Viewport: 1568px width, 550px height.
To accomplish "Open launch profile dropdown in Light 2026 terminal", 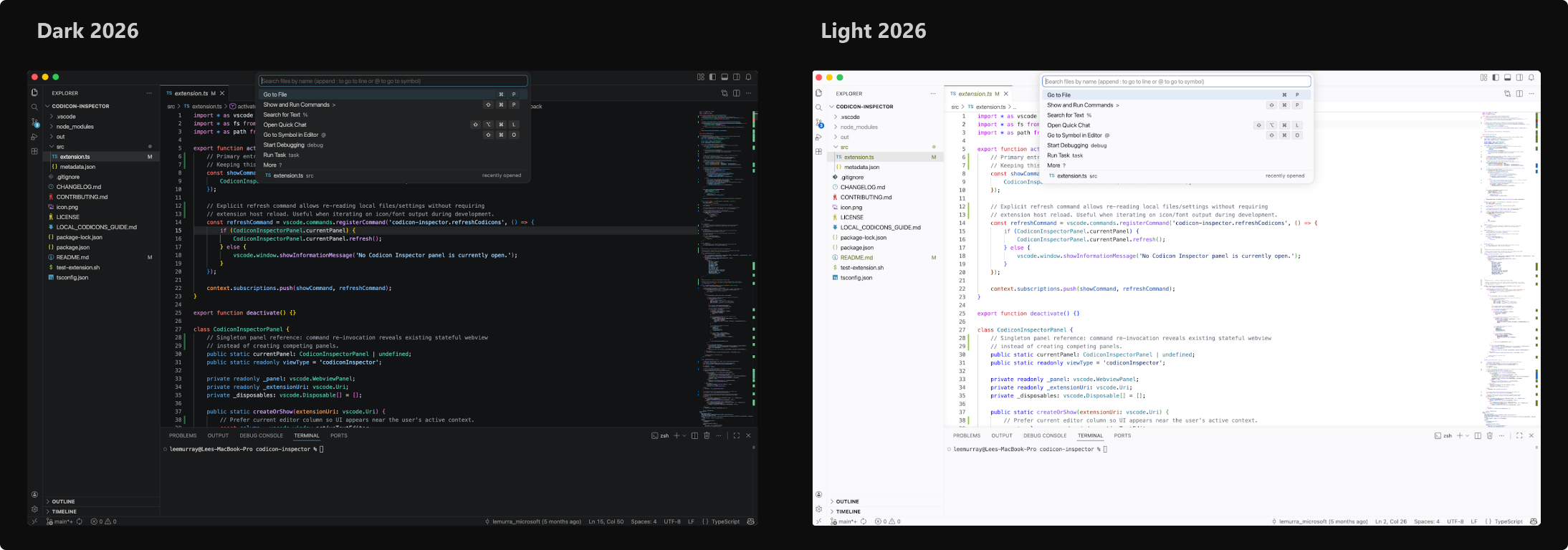I will (1467, 435).
